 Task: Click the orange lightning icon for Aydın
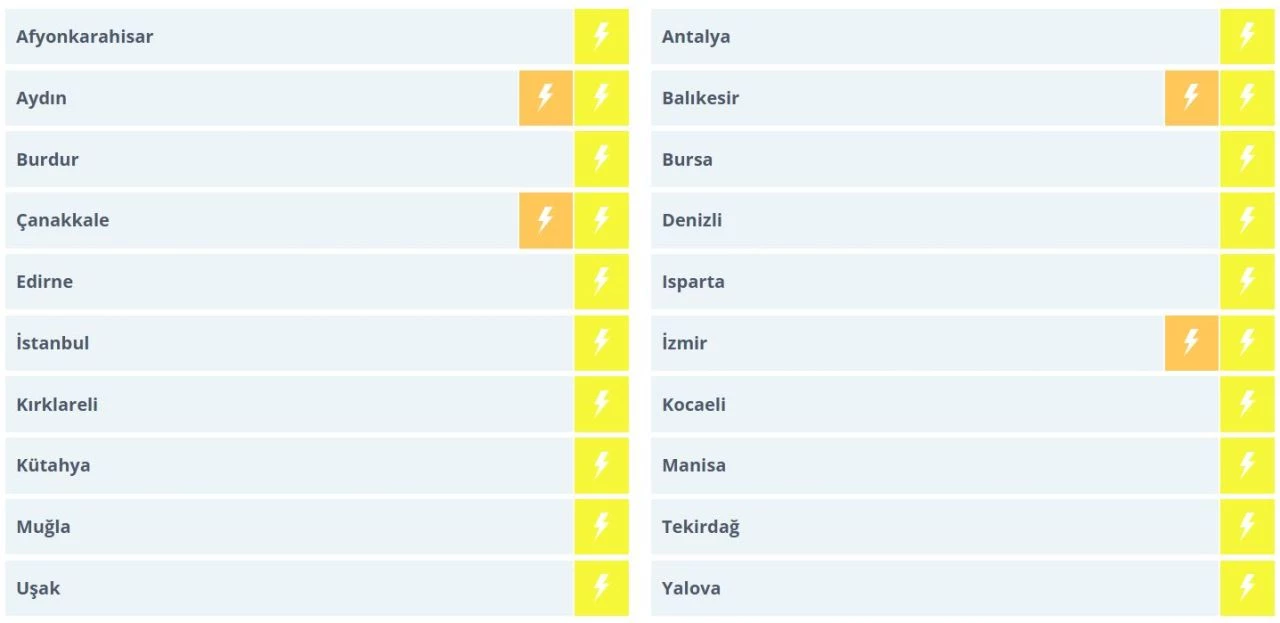click(x=545, y=98)
